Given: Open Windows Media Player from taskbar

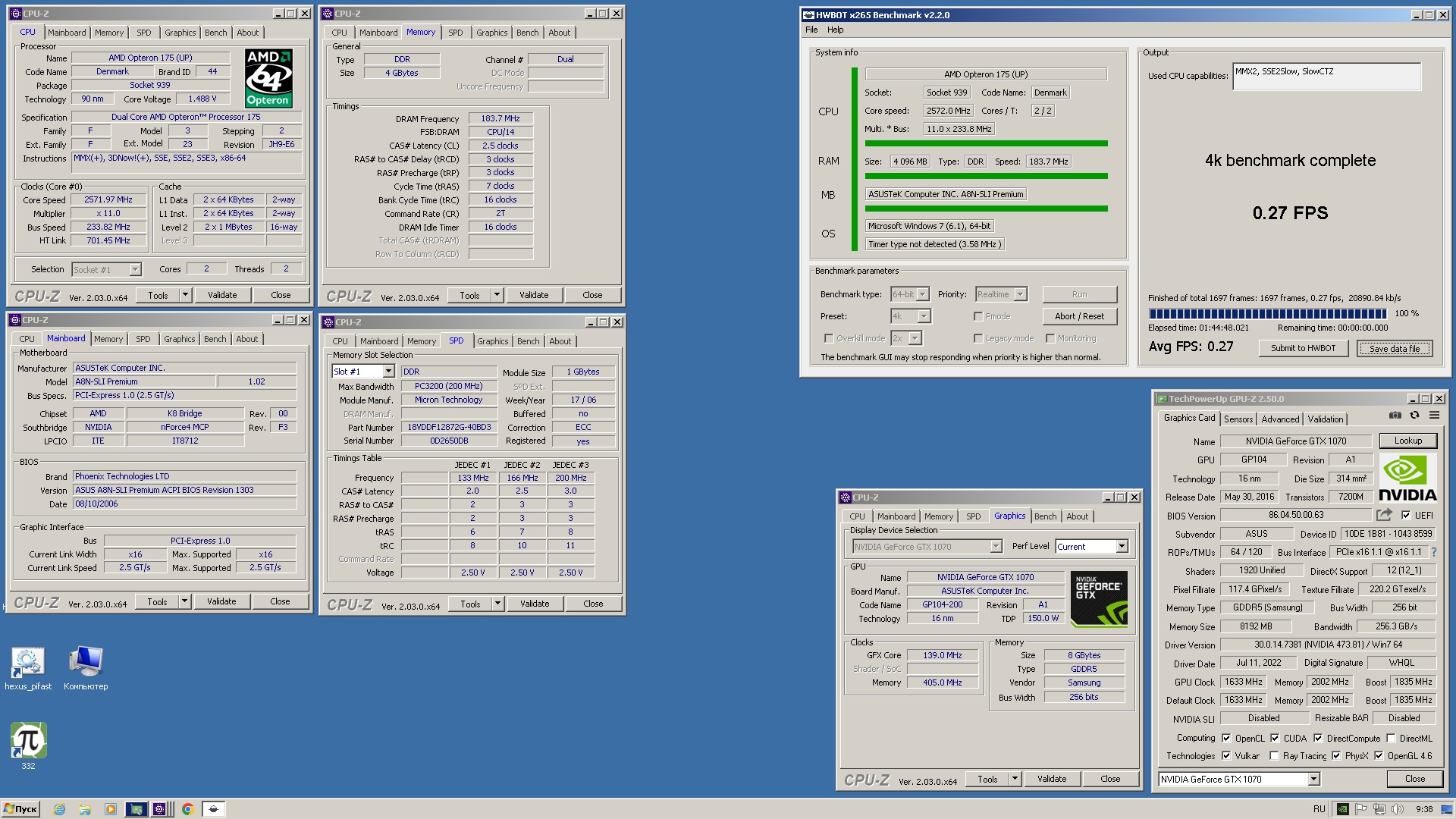Looking at the screenshot, I should (110, 809).
